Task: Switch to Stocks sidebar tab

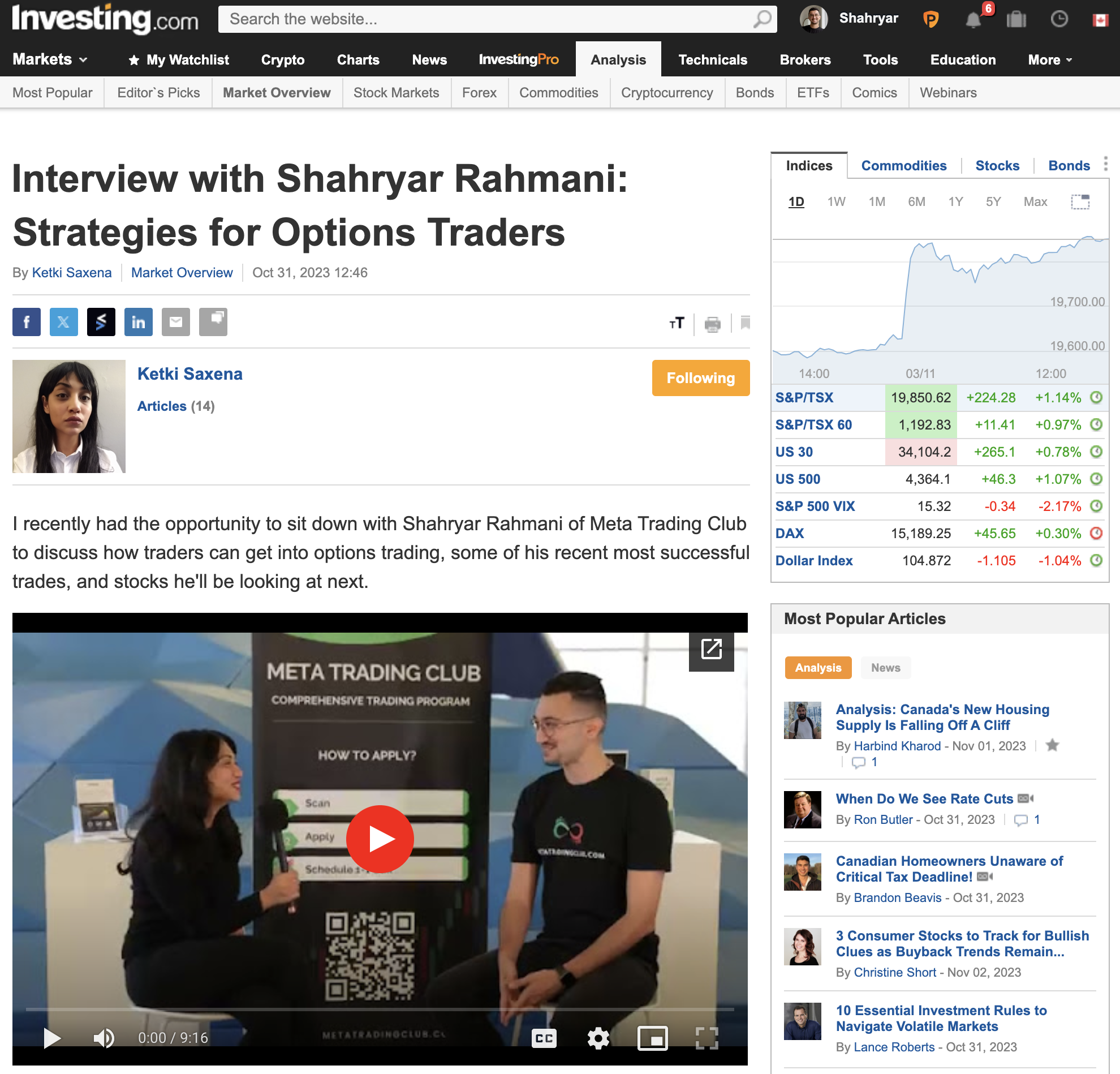Action: tap(997, 166)
